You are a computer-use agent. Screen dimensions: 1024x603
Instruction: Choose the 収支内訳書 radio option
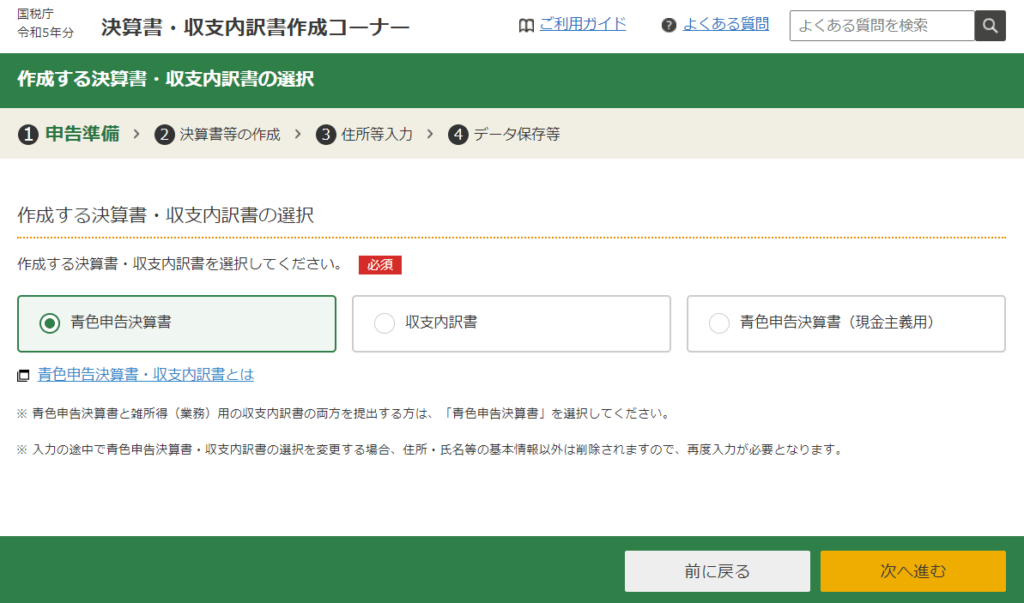tap(384, 323)
